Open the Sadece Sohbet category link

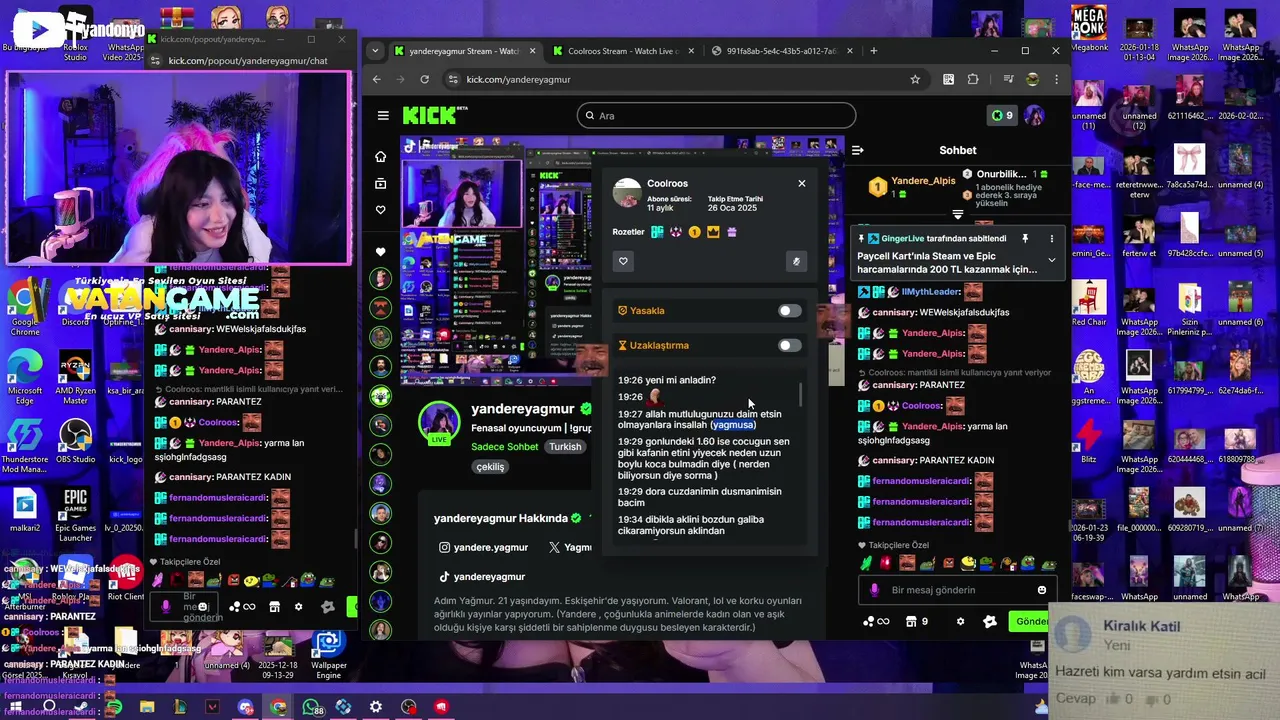[x=505, y=447]
